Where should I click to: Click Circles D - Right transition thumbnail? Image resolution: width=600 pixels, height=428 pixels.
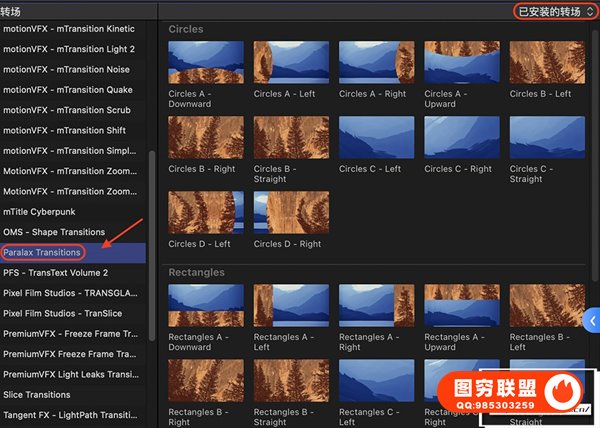[x=291, y=212]
